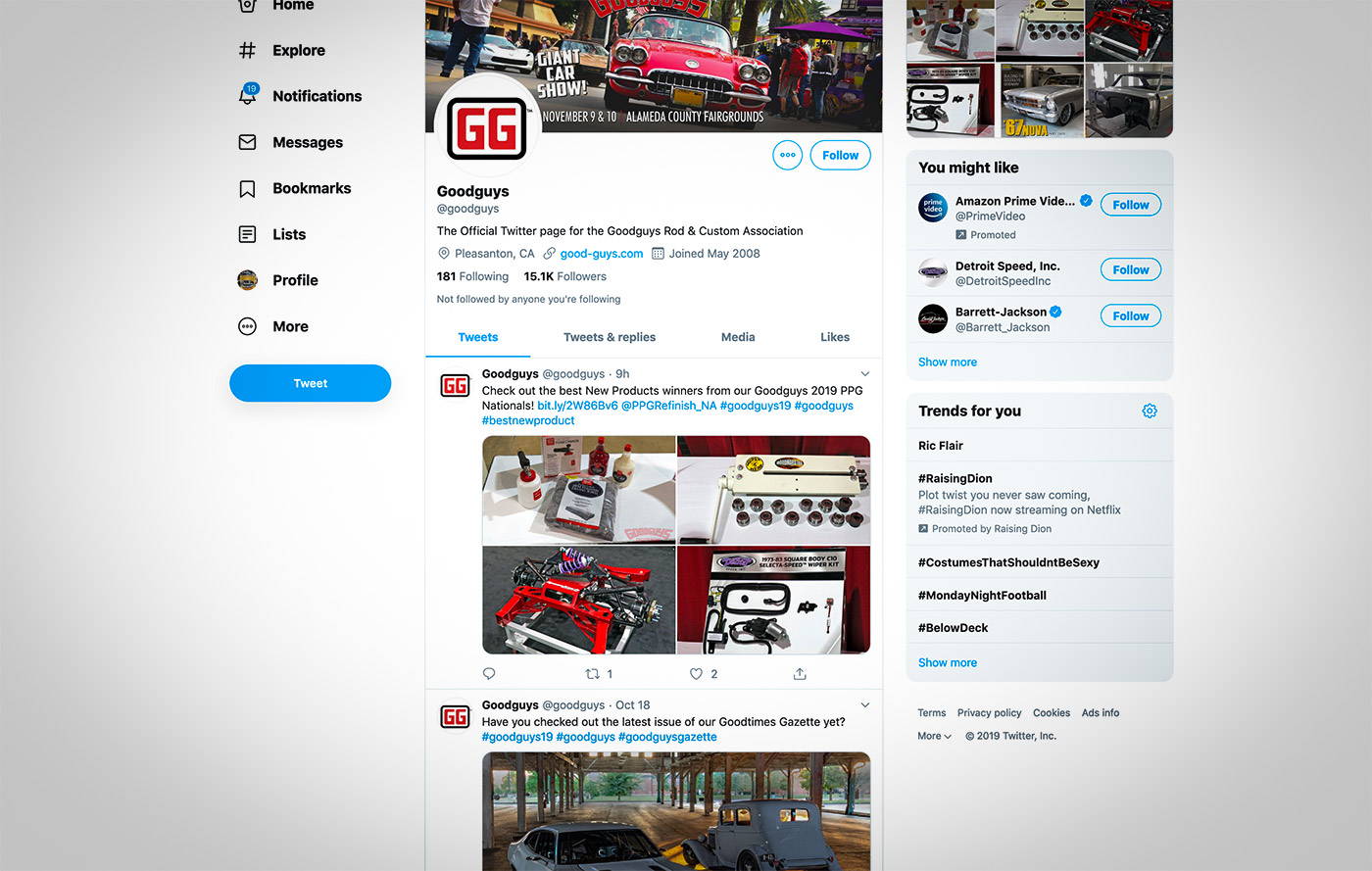The image size is (1372, 871).
Task: Switch to the Media tab
Action: click(x=738, y=337)
